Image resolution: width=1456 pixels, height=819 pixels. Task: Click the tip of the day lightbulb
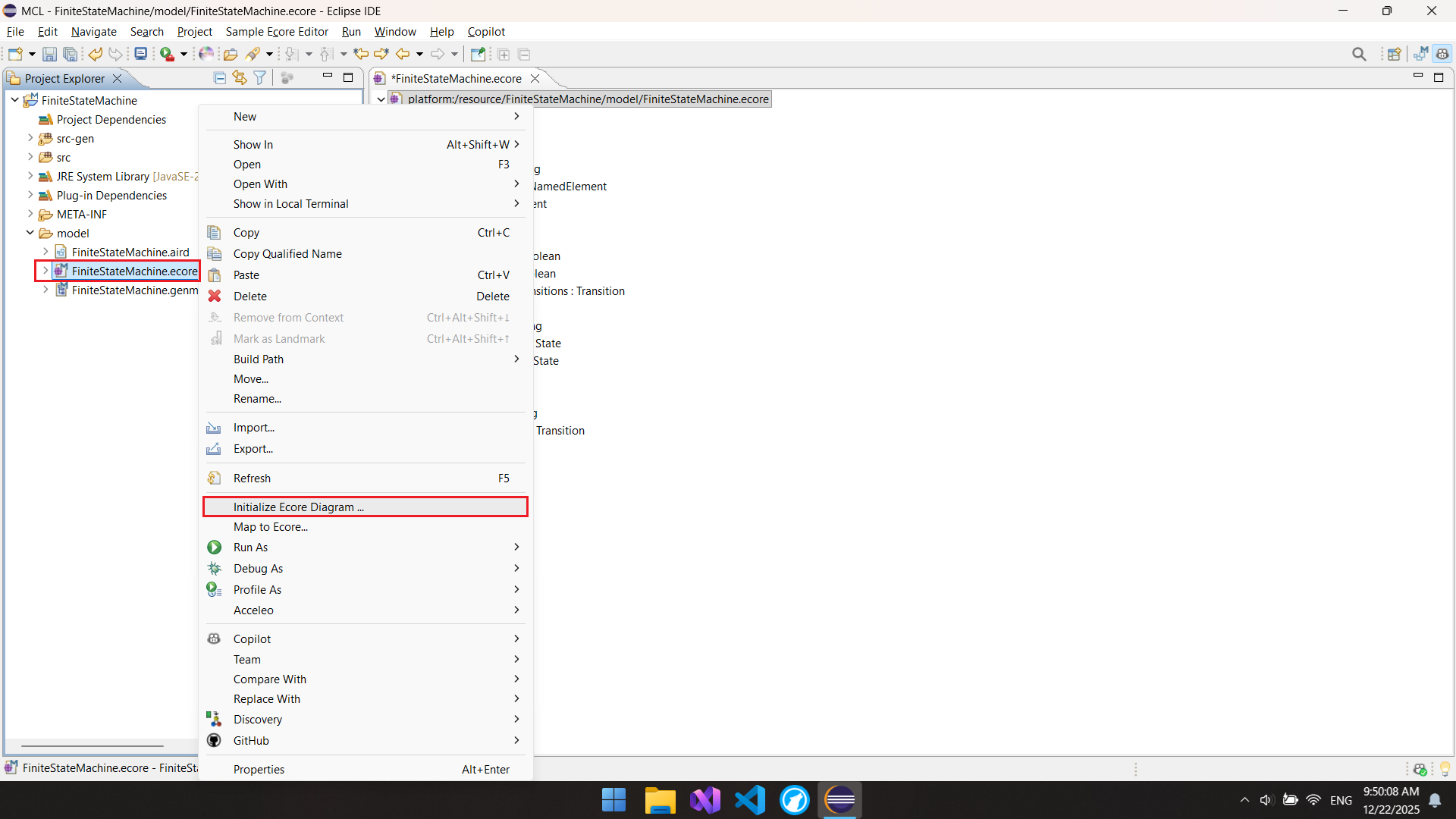tap(1445, 769)
